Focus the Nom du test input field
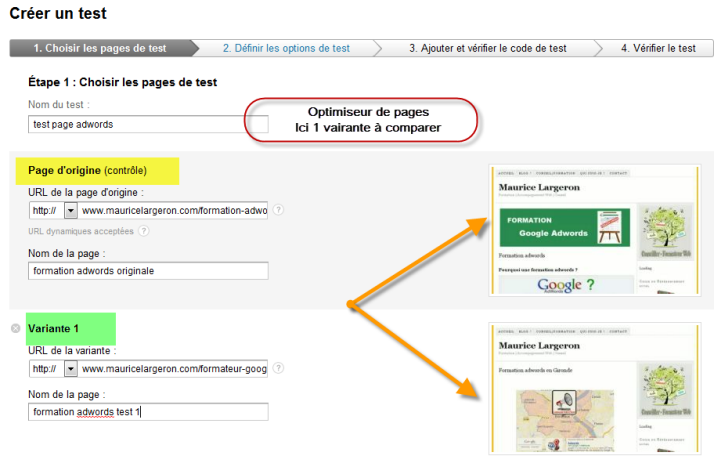Image resolution: width=722 pixels, height=458 pixels. [x=148, y=124]
